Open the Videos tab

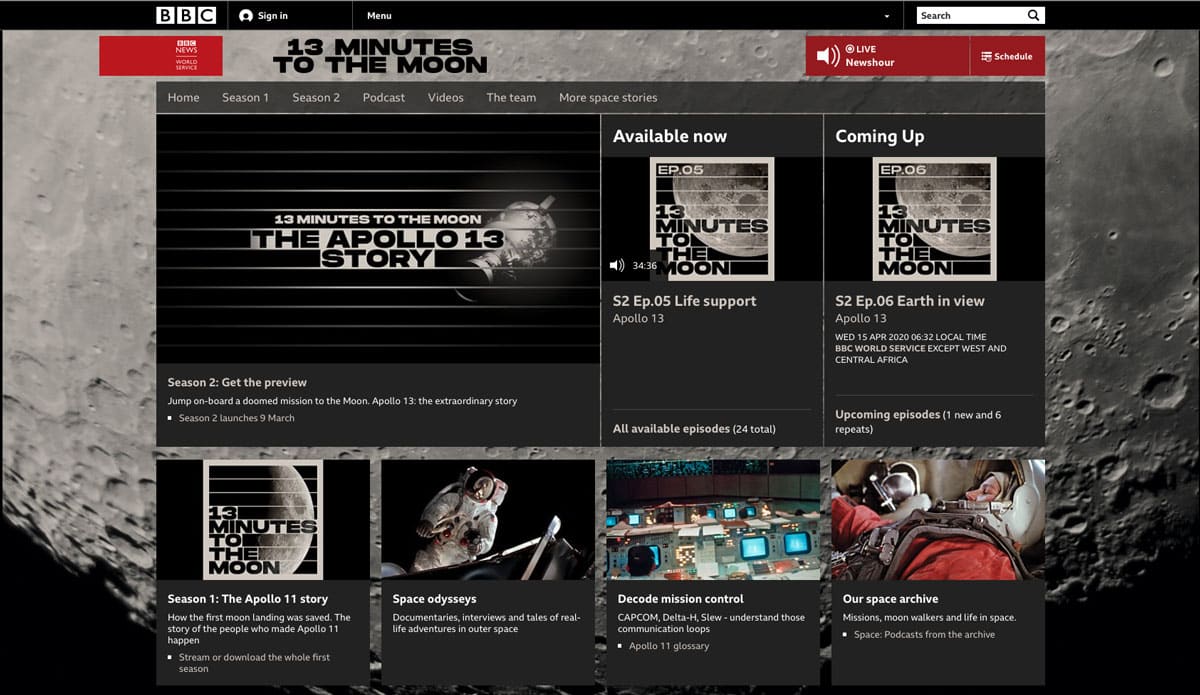click(x=446, y=97)
